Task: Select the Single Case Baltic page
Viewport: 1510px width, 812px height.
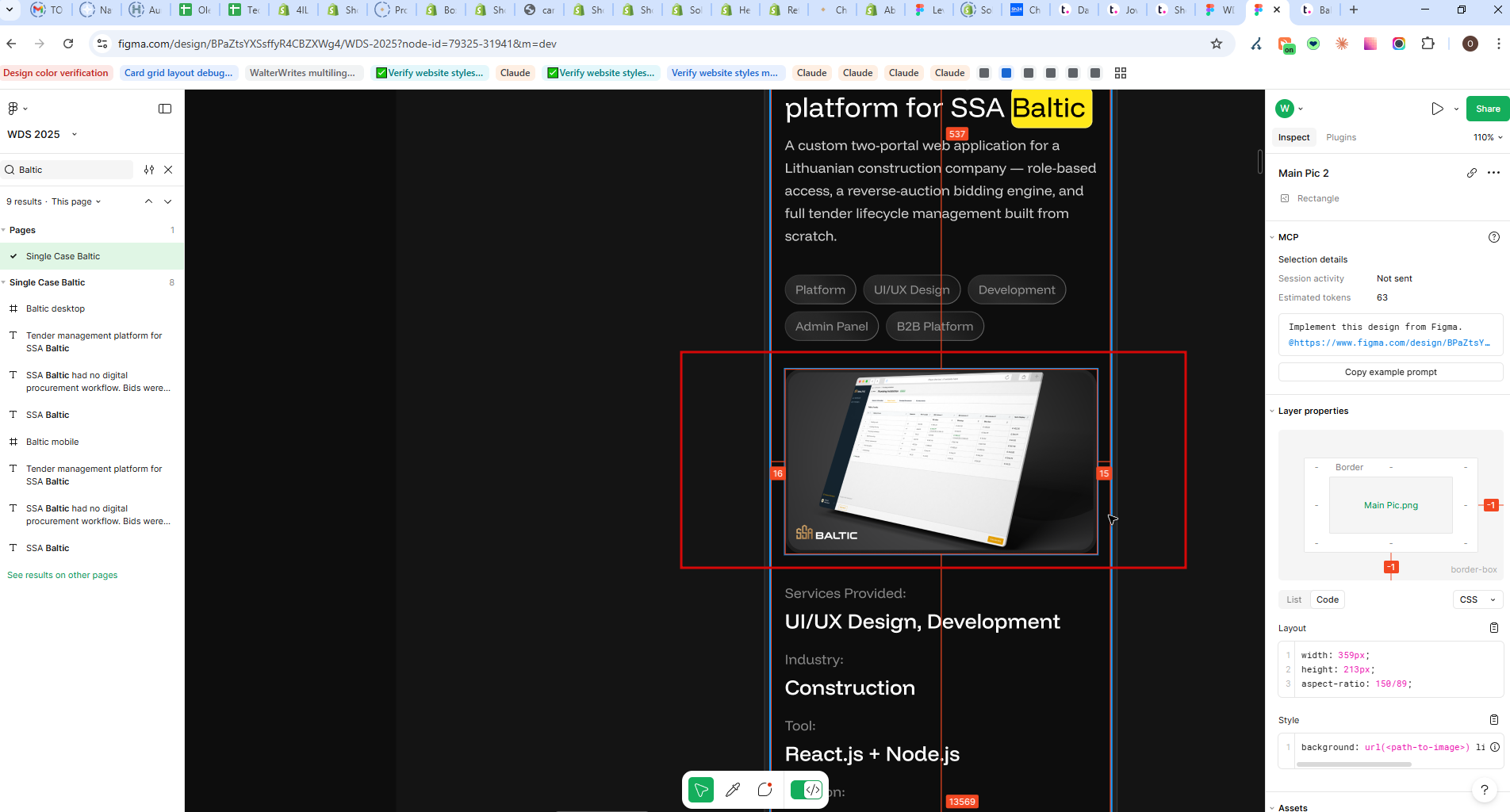Action: click(92, 256)
